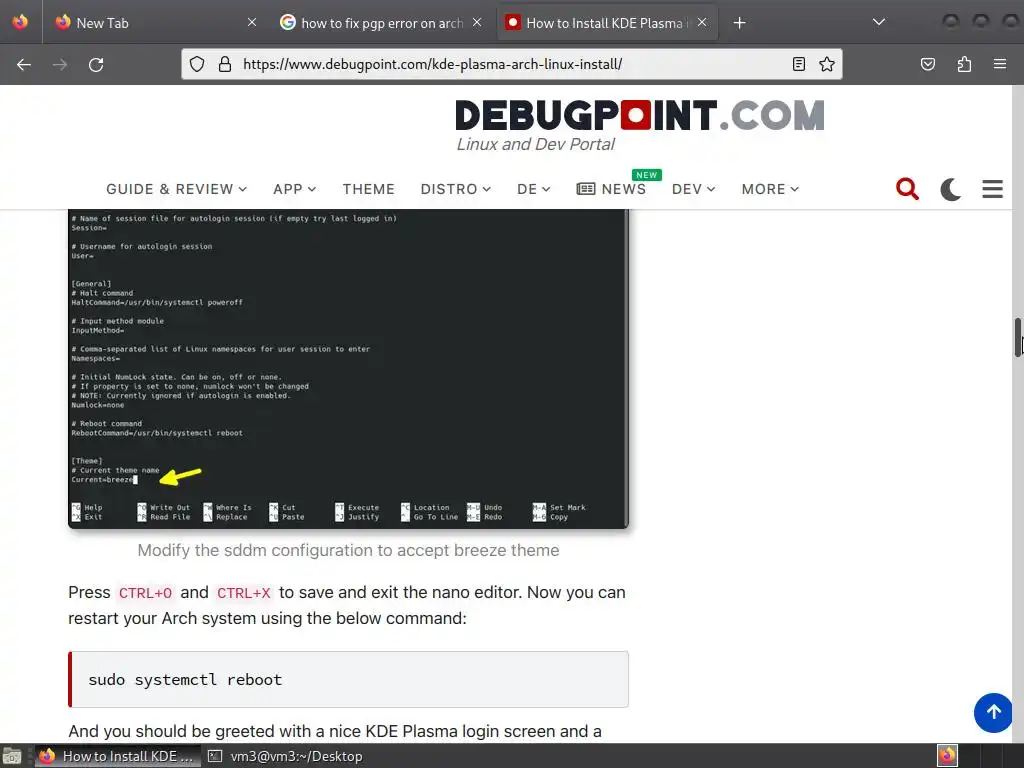Viewport: 1024px width, 768px height.
Task: Click the Linux and Dev Portal tagline
Action: coord(536,144)
